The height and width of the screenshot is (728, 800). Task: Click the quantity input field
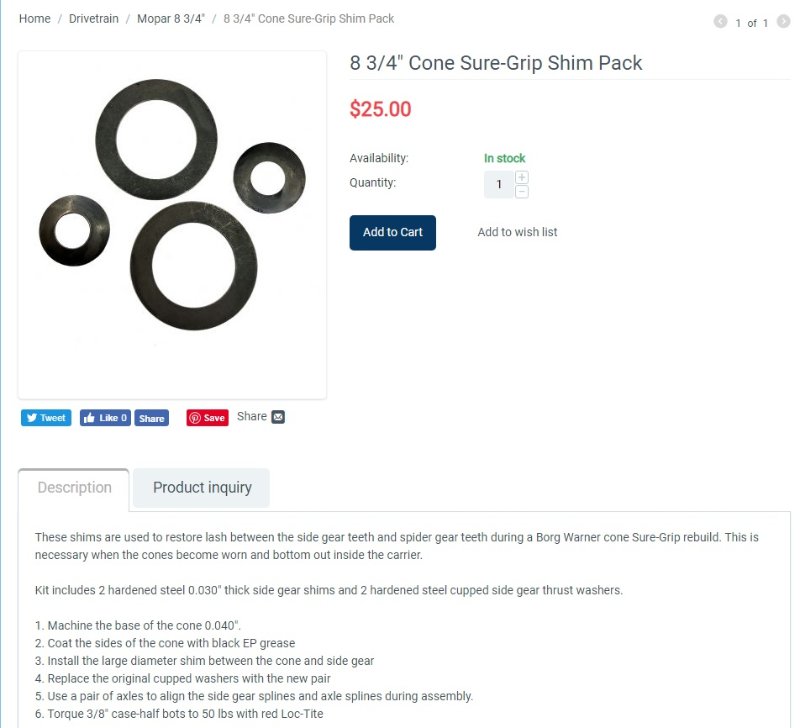[499, 184]
